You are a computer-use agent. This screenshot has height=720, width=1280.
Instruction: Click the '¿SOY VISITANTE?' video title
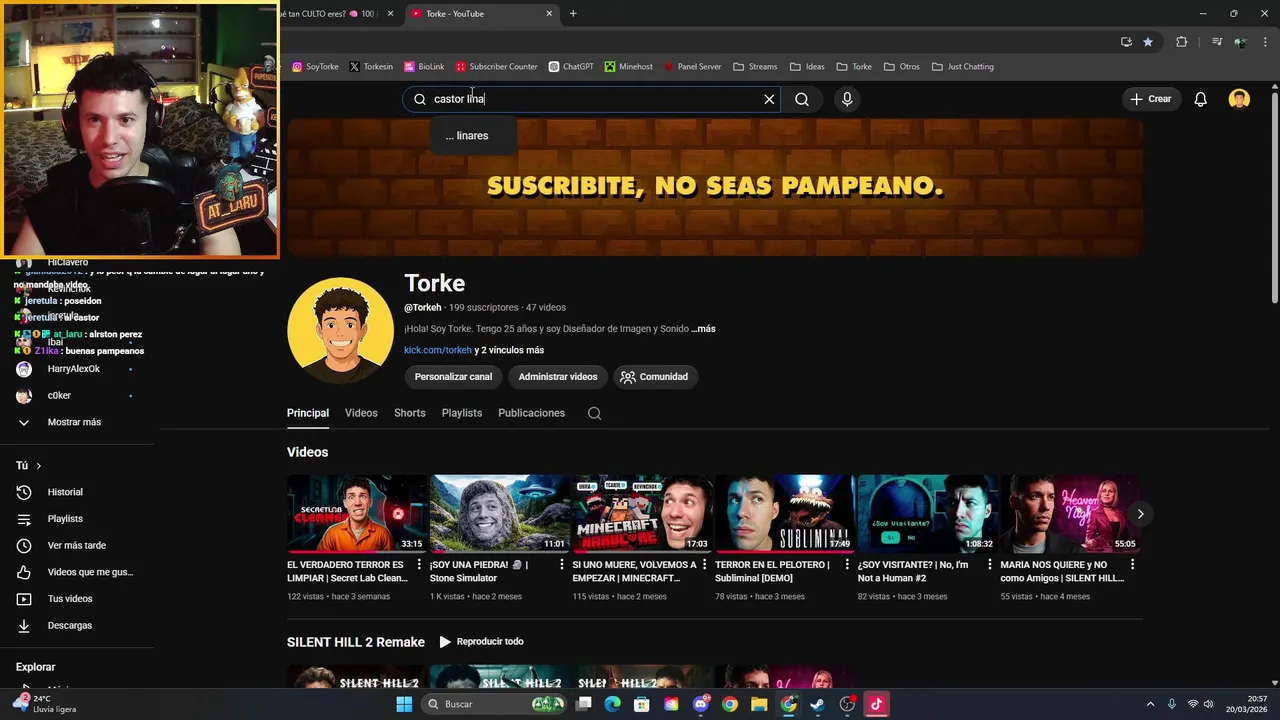click(913, 571)
